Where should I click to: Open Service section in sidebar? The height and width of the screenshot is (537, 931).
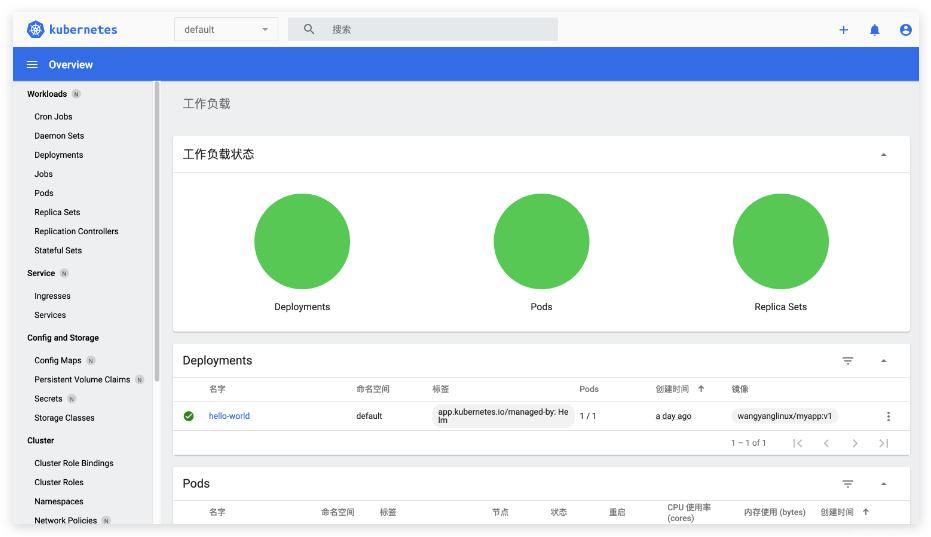point(41,273)
